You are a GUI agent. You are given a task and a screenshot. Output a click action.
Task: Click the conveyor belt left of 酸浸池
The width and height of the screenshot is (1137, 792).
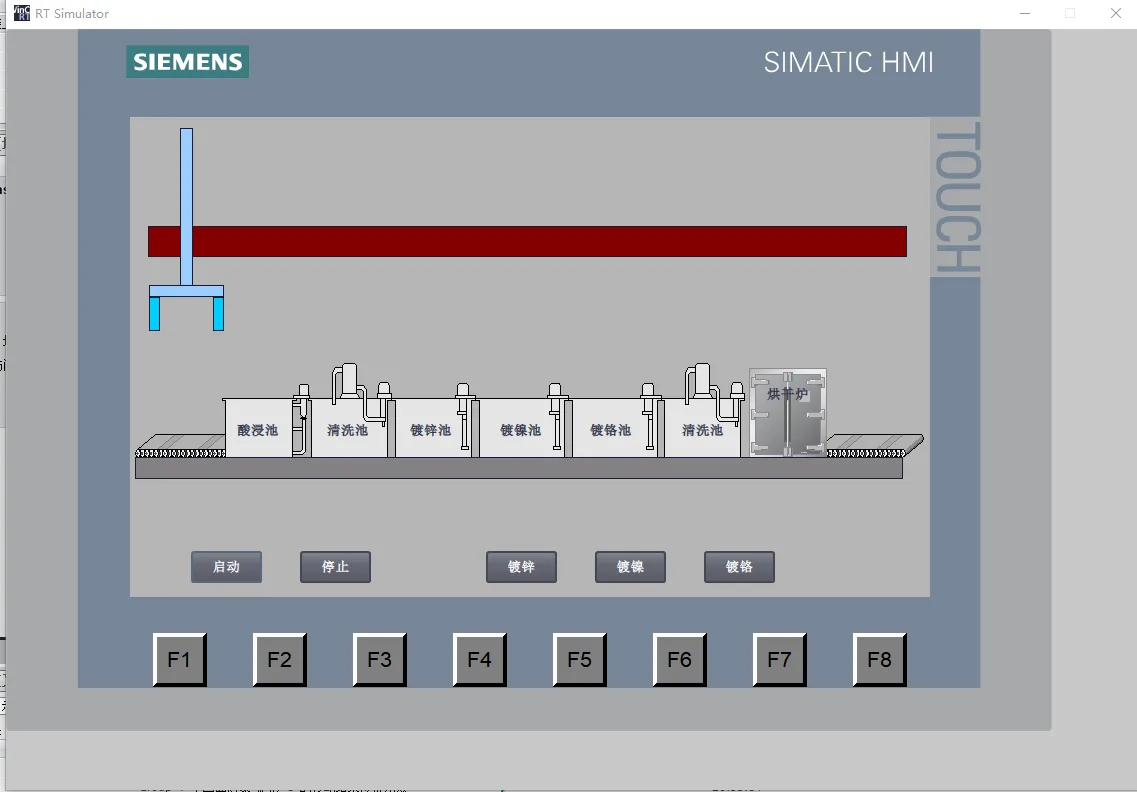tap(181, 446)
